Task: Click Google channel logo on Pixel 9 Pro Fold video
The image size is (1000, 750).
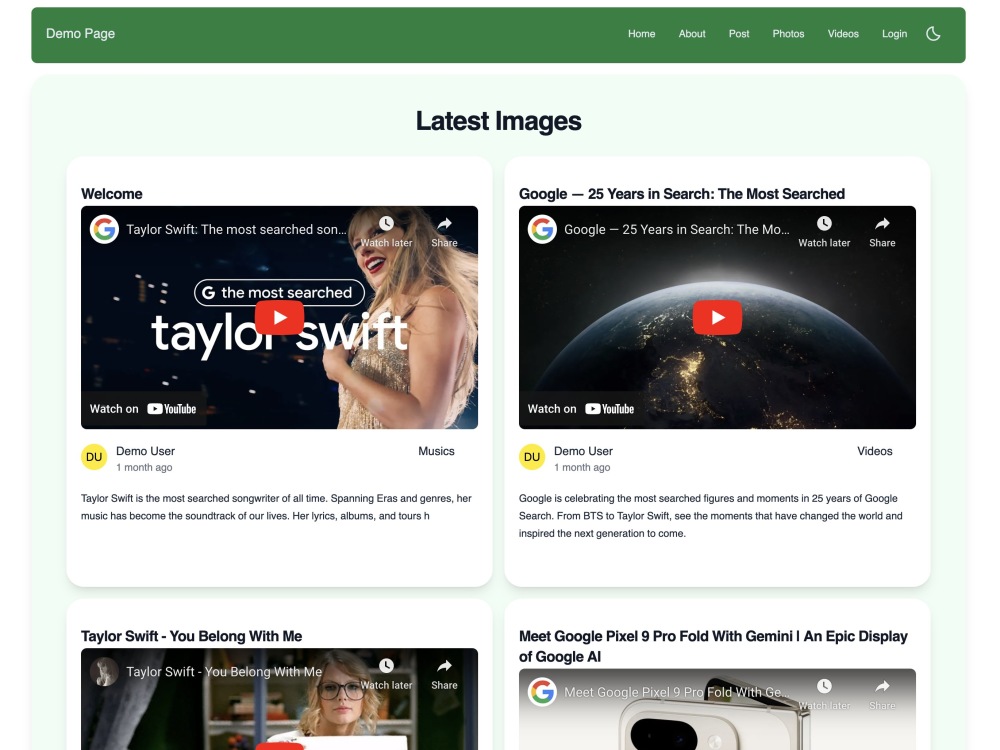Action: 542,692
